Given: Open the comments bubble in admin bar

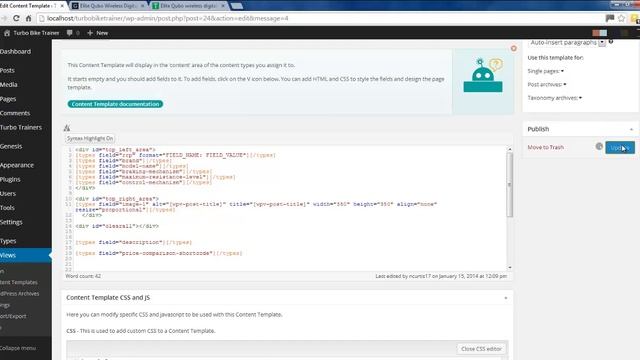Looking at the screenshot, I should [x=69, y=33].
